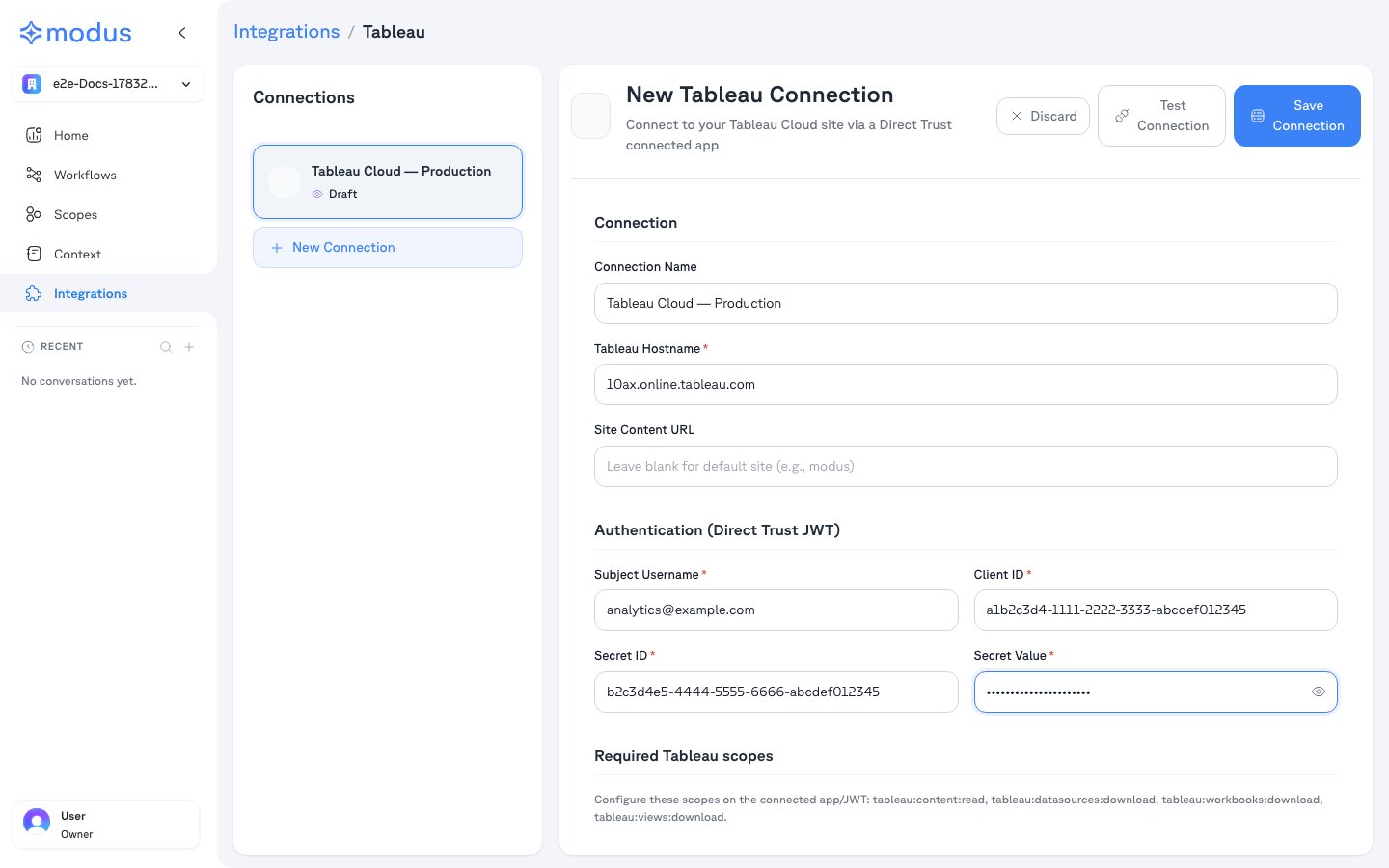Click the Scopes icon

(x=34, y=214)
